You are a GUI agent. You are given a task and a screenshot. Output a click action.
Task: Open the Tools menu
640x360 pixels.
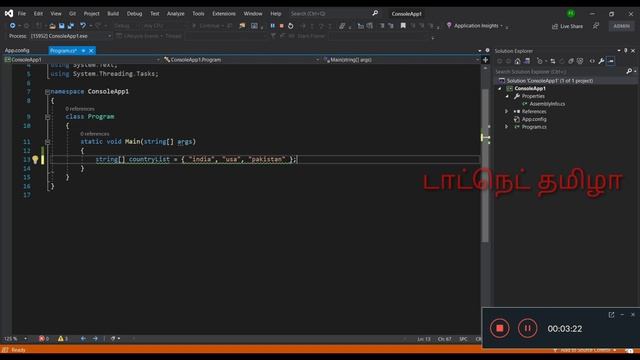coord(198,13)
